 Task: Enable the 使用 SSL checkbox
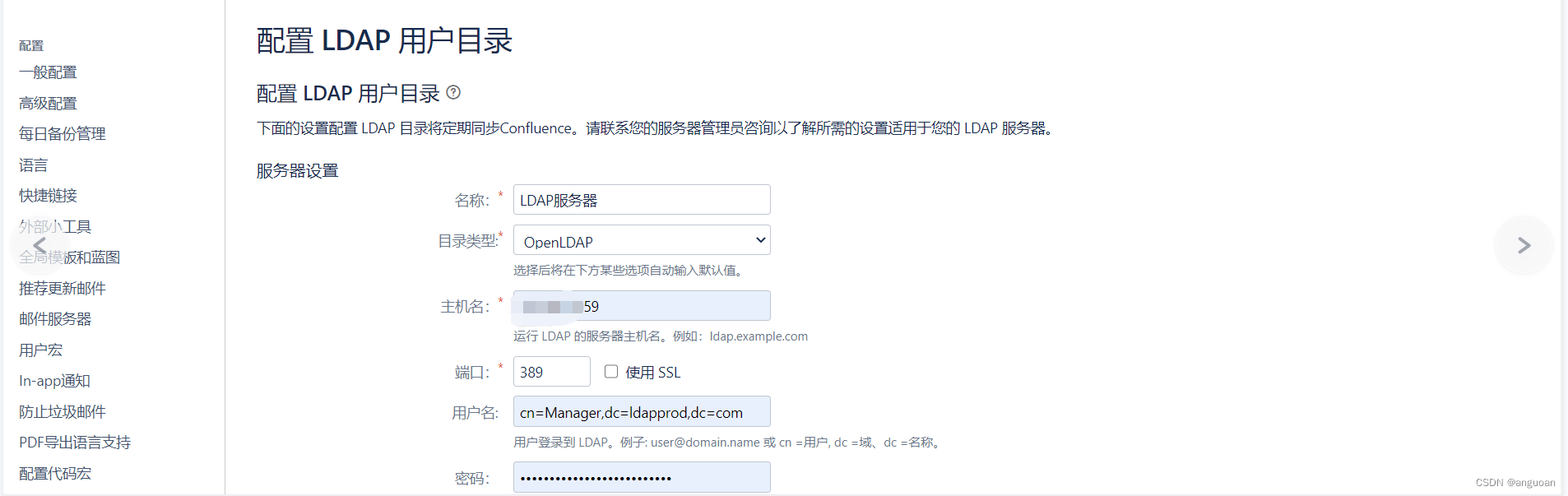click(611, 372)
